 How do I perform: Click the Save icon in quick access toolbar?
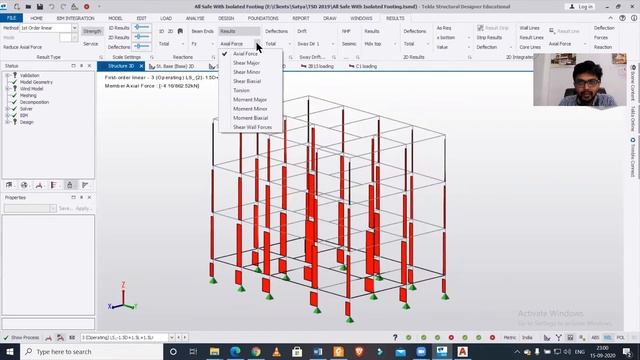[40, 7]
